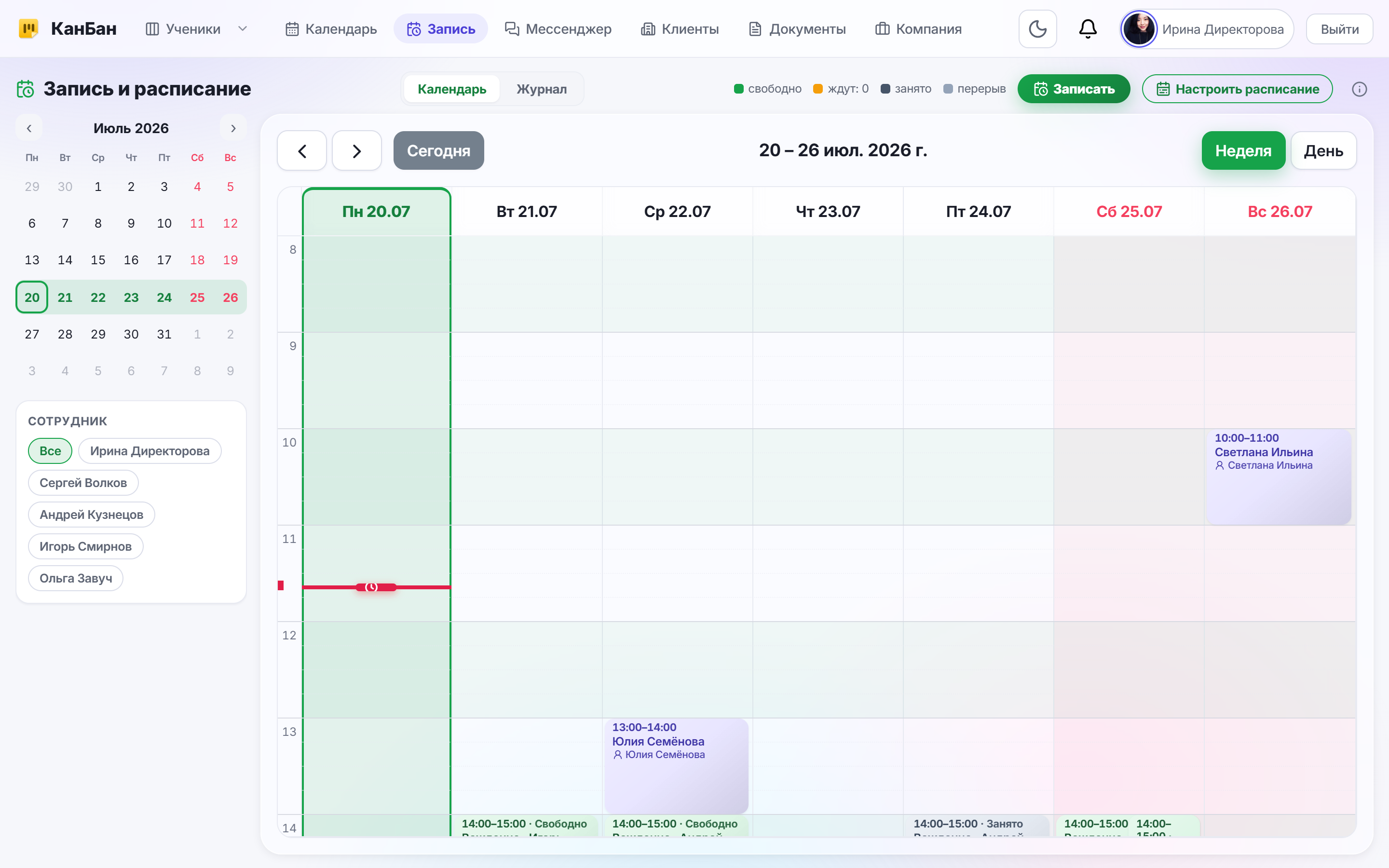Select July 26 in mini calendar
Screen dimensions: 1389x868
pos(230,297)
